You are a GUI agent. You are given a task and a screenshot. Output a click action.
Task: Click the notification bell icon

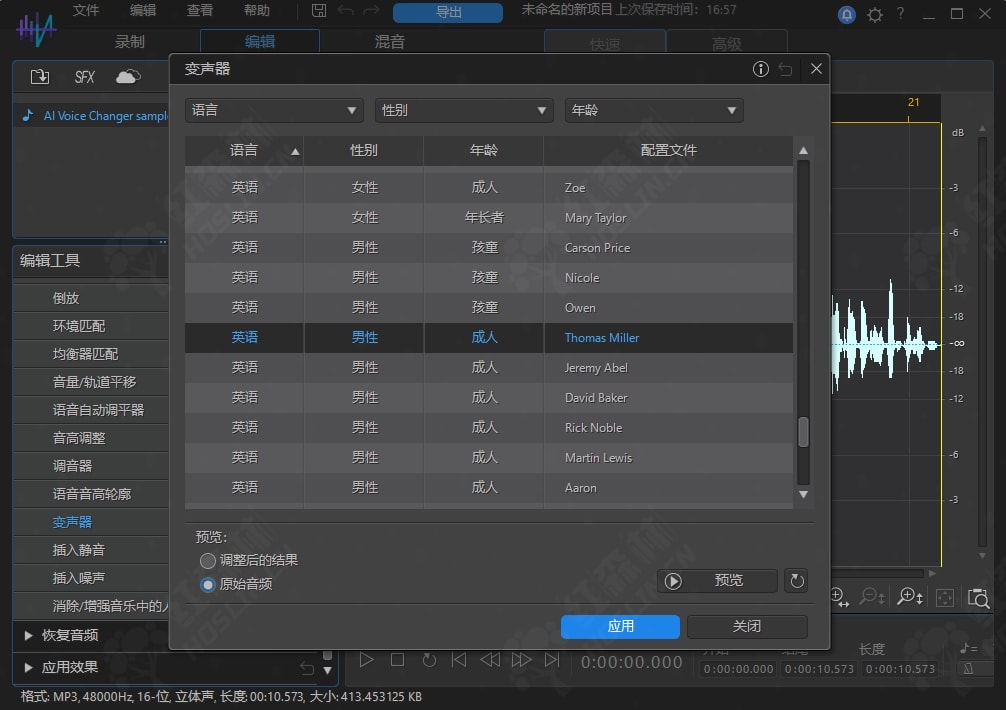tap(847, 14)
